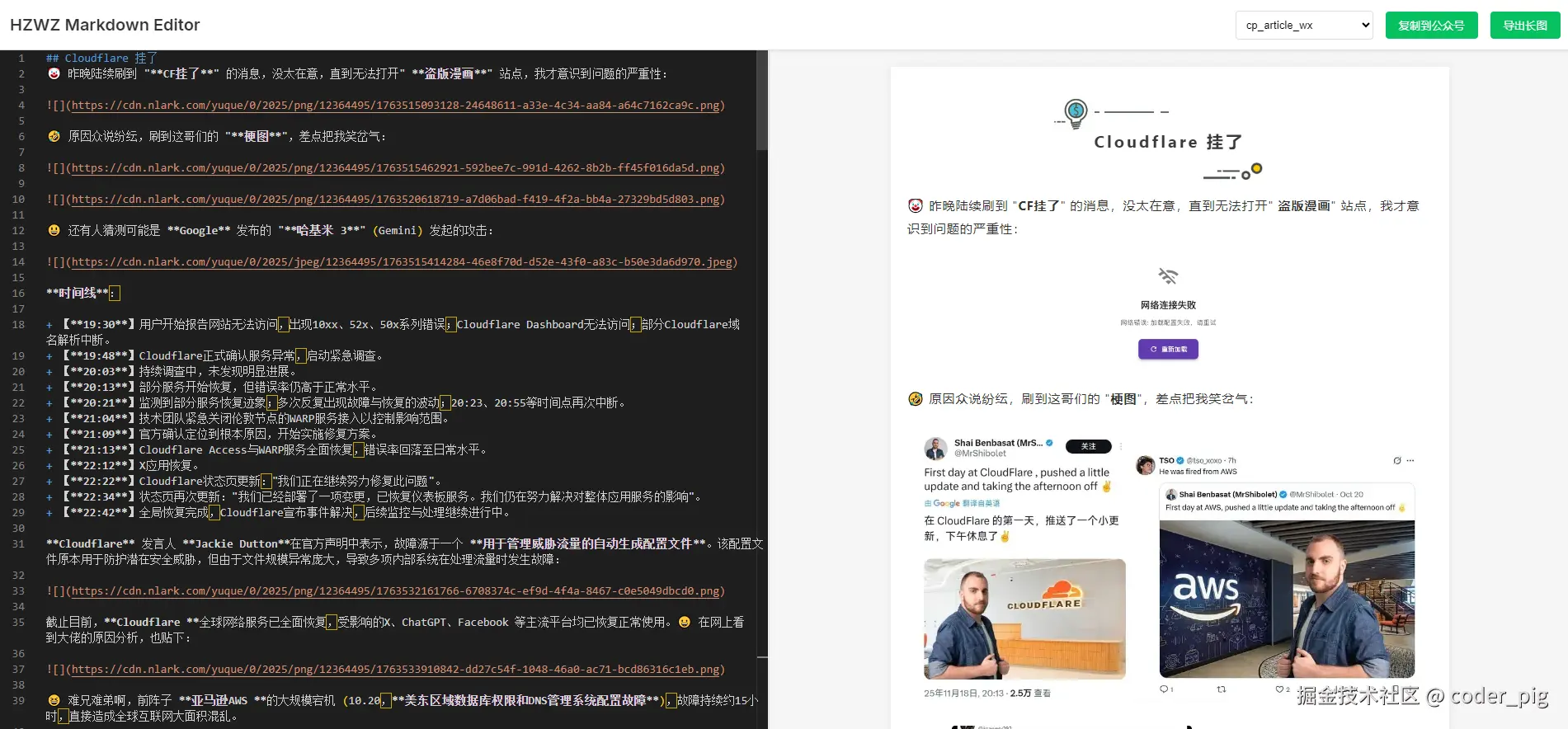Click the '## Cloudflare 挂了' heading on line 1
The width and height of the screenshot is (1568, 729).
tap(101, 59)
